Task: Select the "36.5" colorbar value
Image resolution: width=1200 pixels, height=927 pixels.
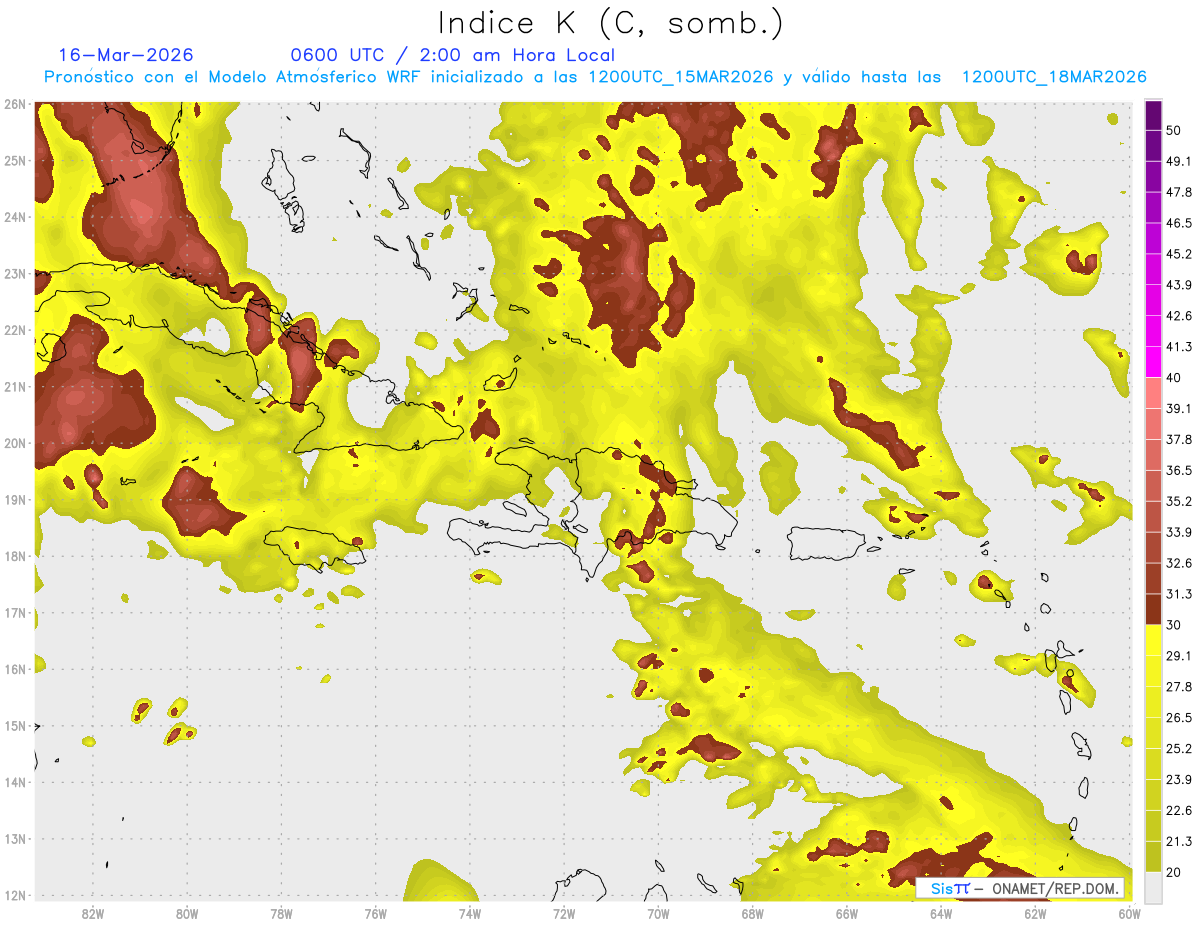Action: (x=1179, y=470)
